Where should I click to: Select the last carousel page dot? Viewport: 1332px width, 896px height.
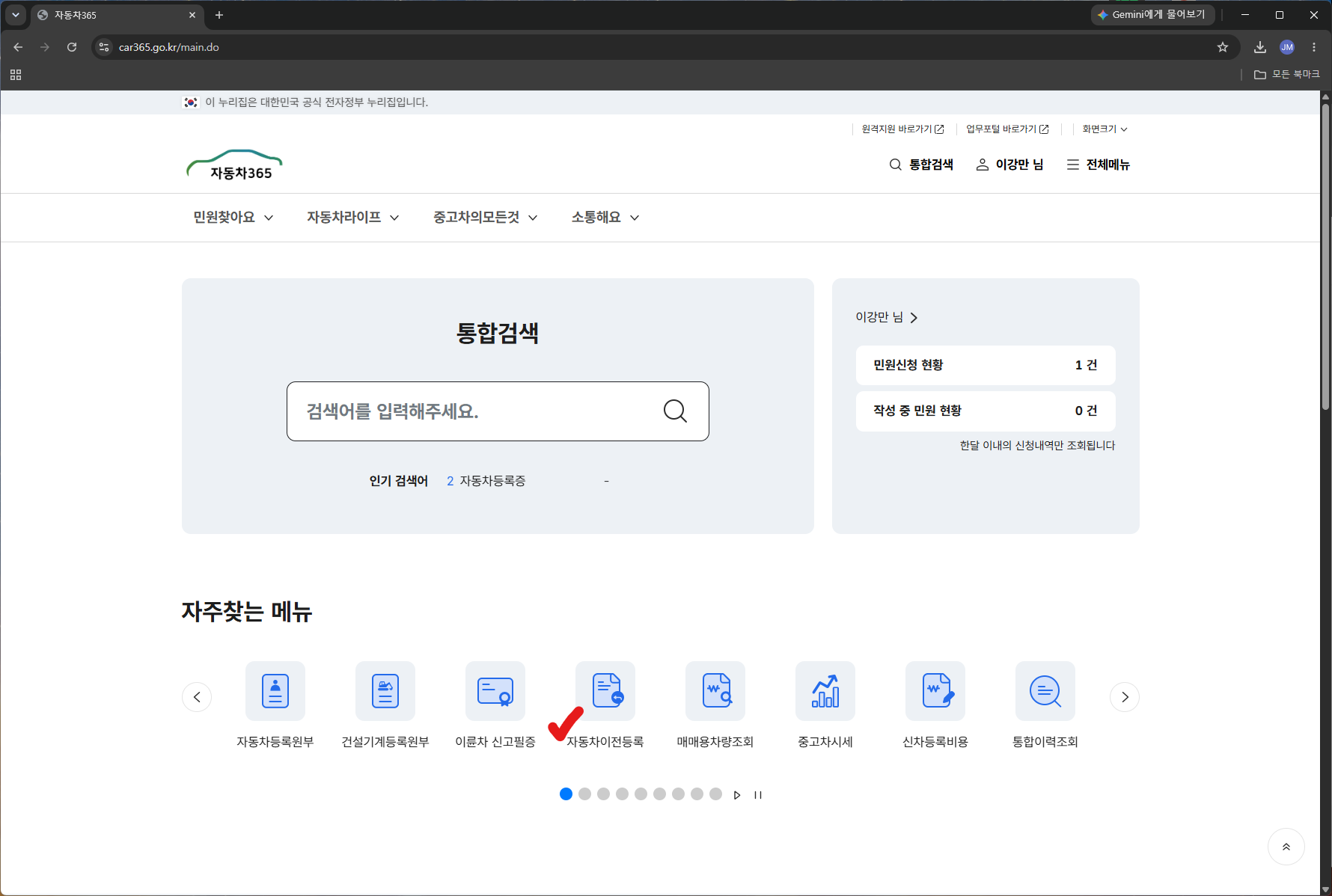tap(716, 794)
